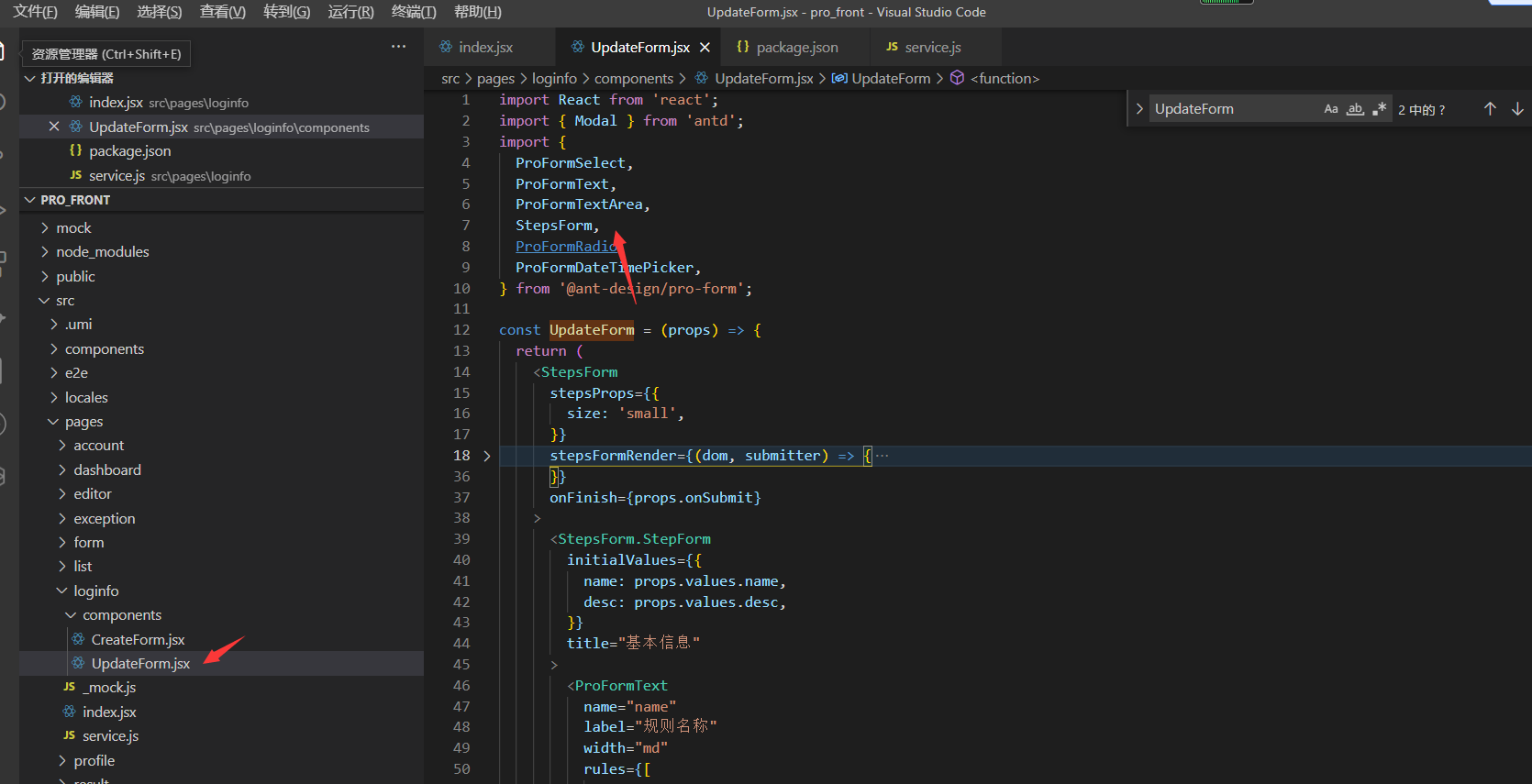Go to previous match arrow

tap(1490, 109)
